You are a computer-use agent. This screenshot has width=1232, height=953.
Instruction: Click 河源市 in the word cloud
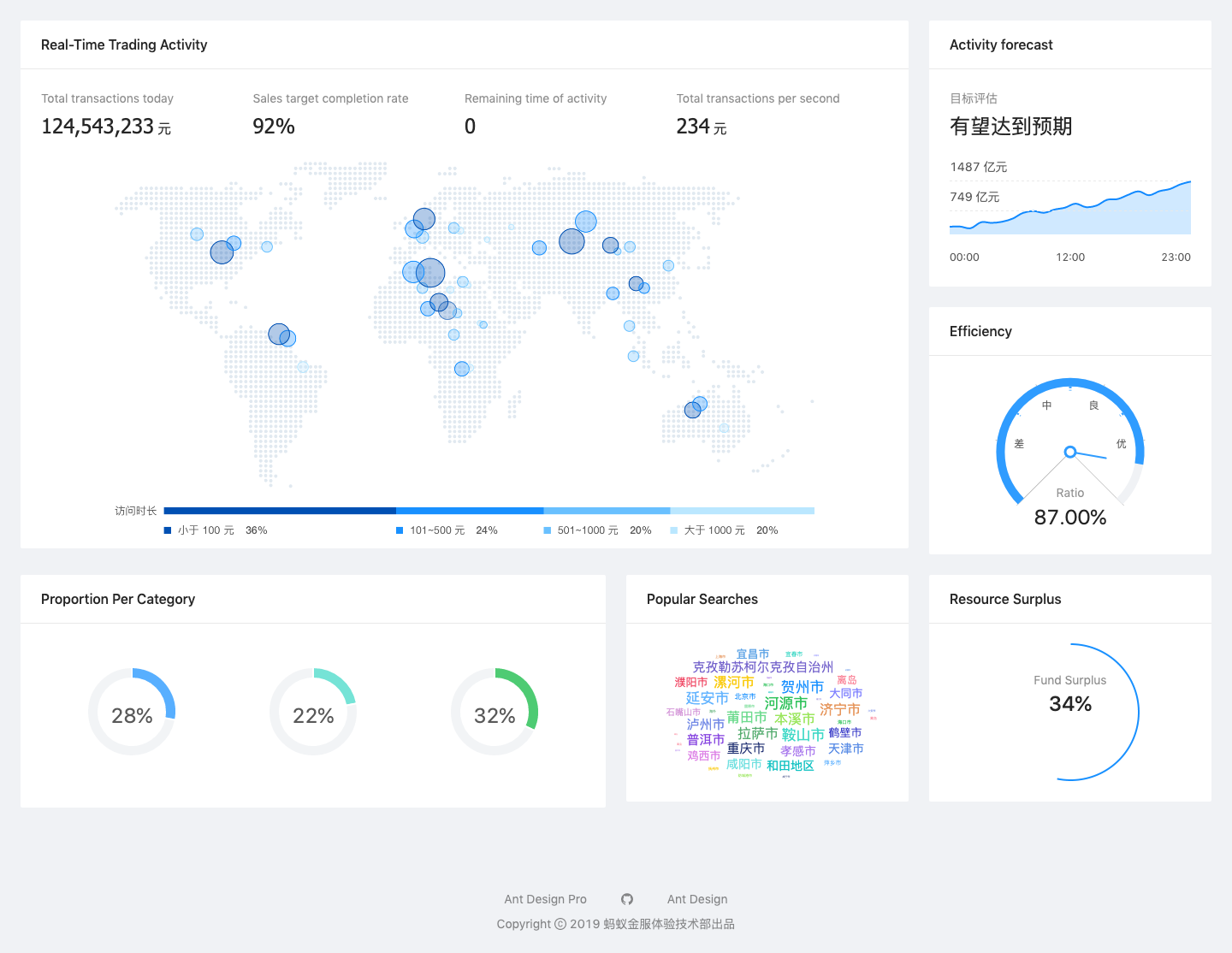point(786,703)
